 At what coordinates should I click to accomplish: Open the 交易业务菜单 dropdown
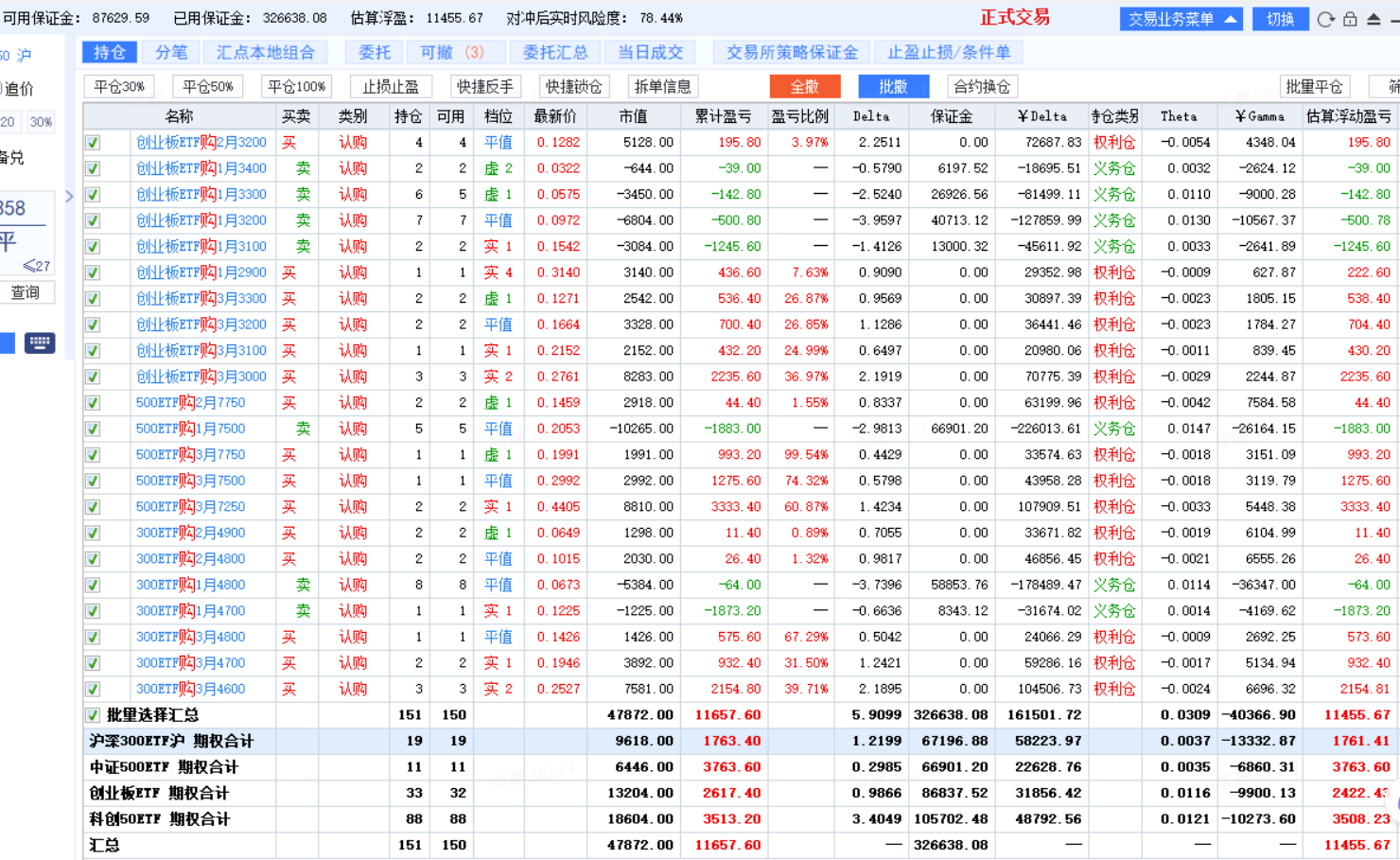pyautogui.click(x=1181, y=19)
